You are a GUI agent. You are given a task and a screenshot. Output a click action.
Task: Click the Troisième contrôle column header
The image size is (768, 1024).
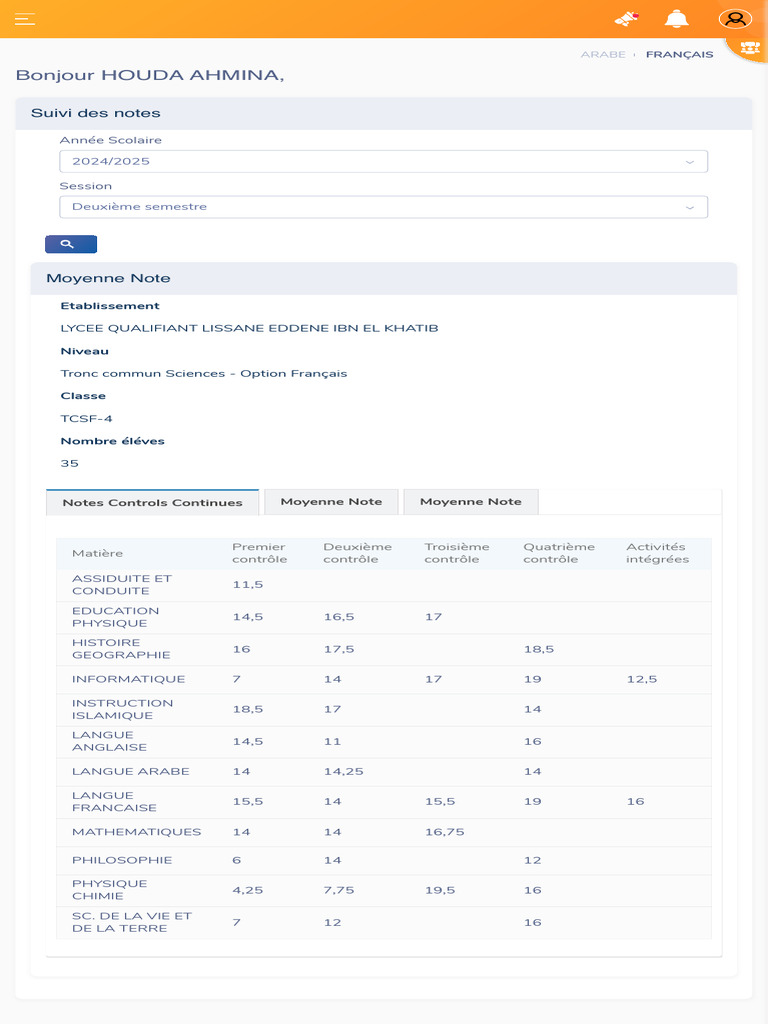pyautogui.click(x=456, y=553)
